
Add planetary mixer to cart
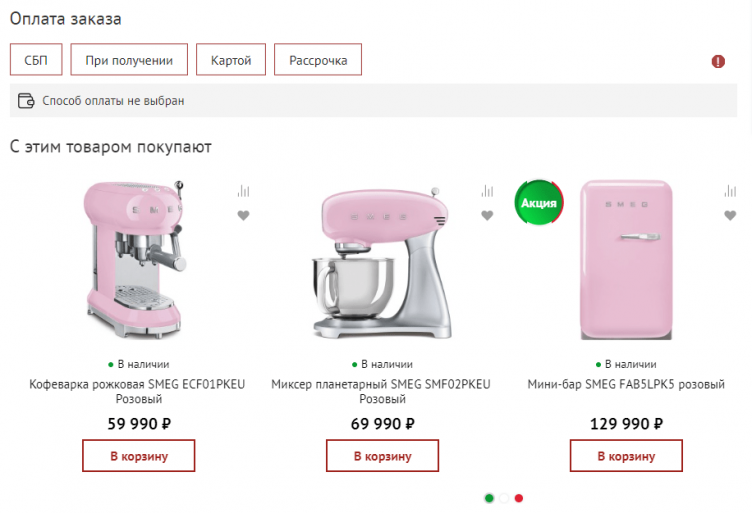pyautogui.click(x=382, y=456)
